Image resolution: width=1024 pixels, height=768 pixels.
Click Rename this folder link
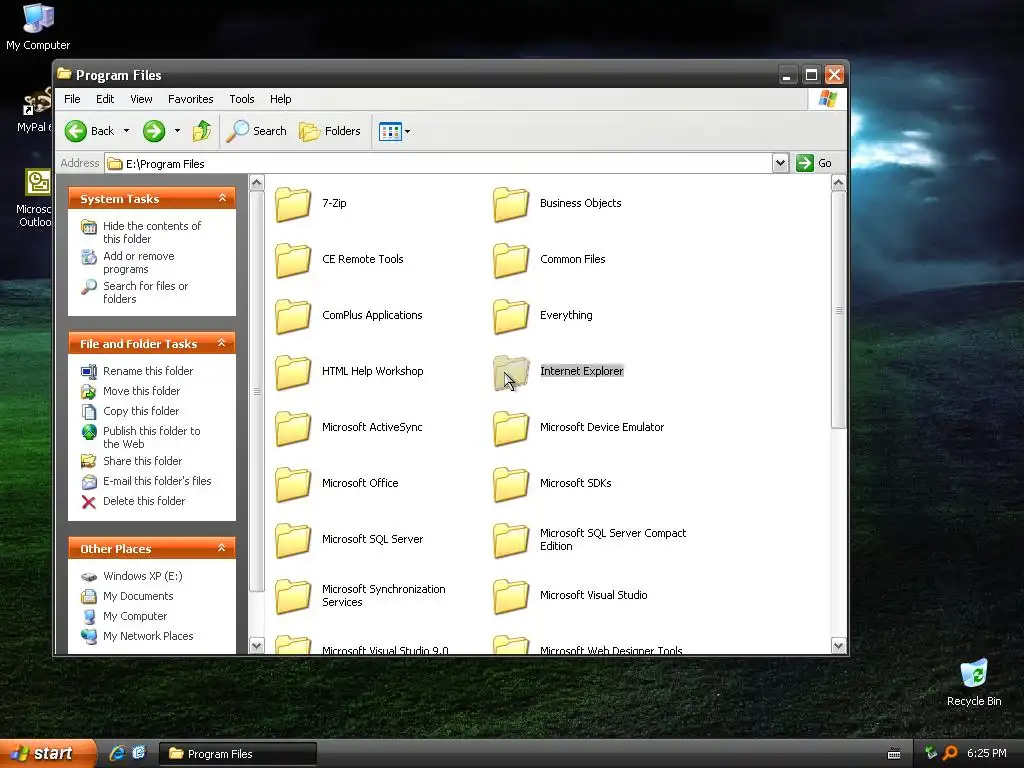148,371
